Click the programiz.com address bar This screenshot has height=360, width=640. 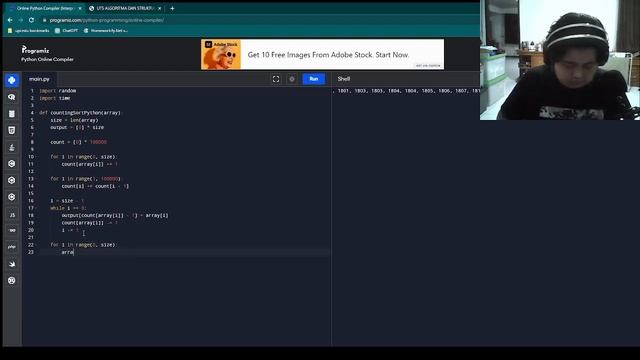tap(107, 20)
